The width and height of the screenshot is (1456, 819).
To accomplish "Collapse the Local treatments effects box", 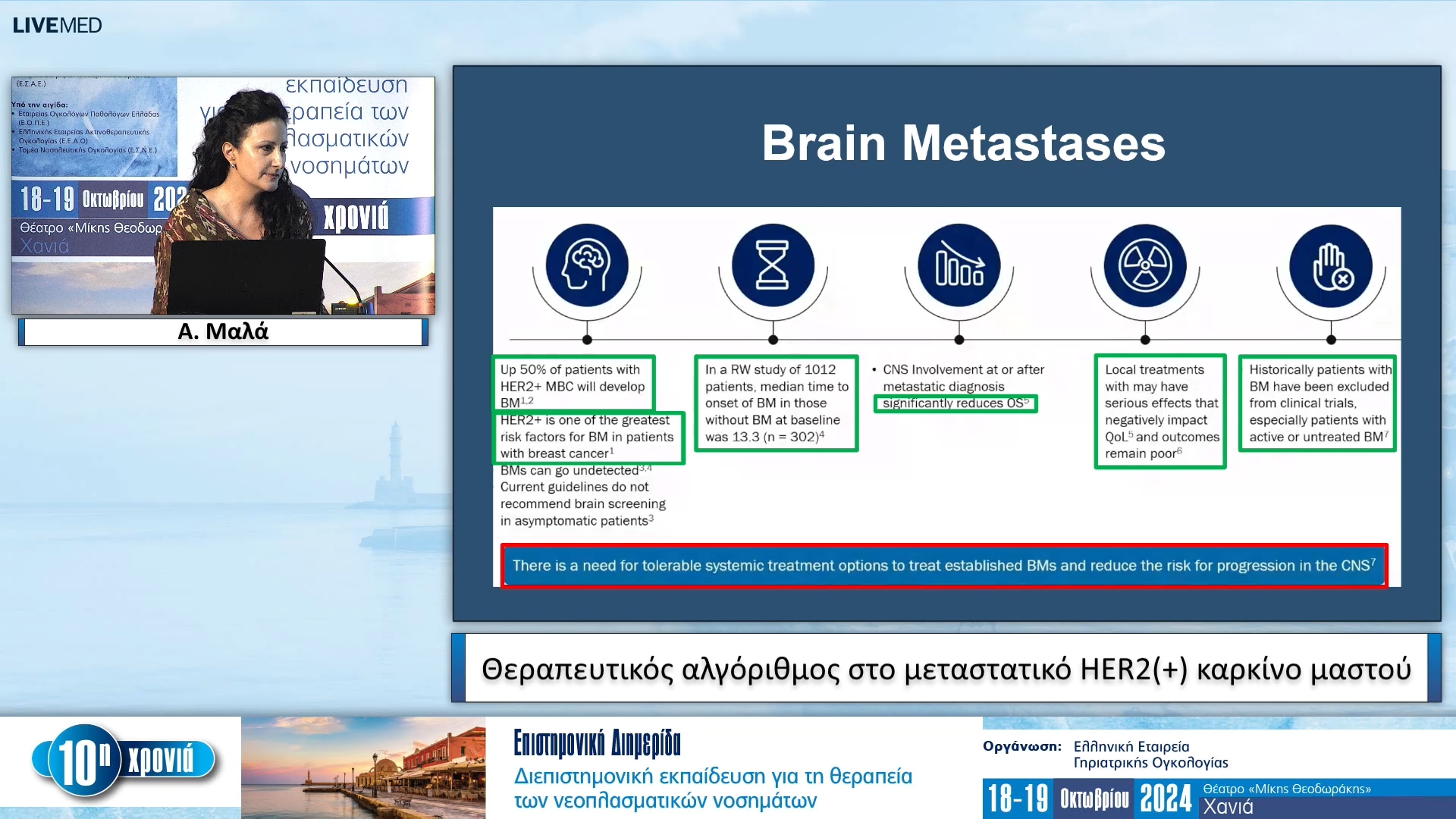I will pyautogui.click(x=1159, y=412).
